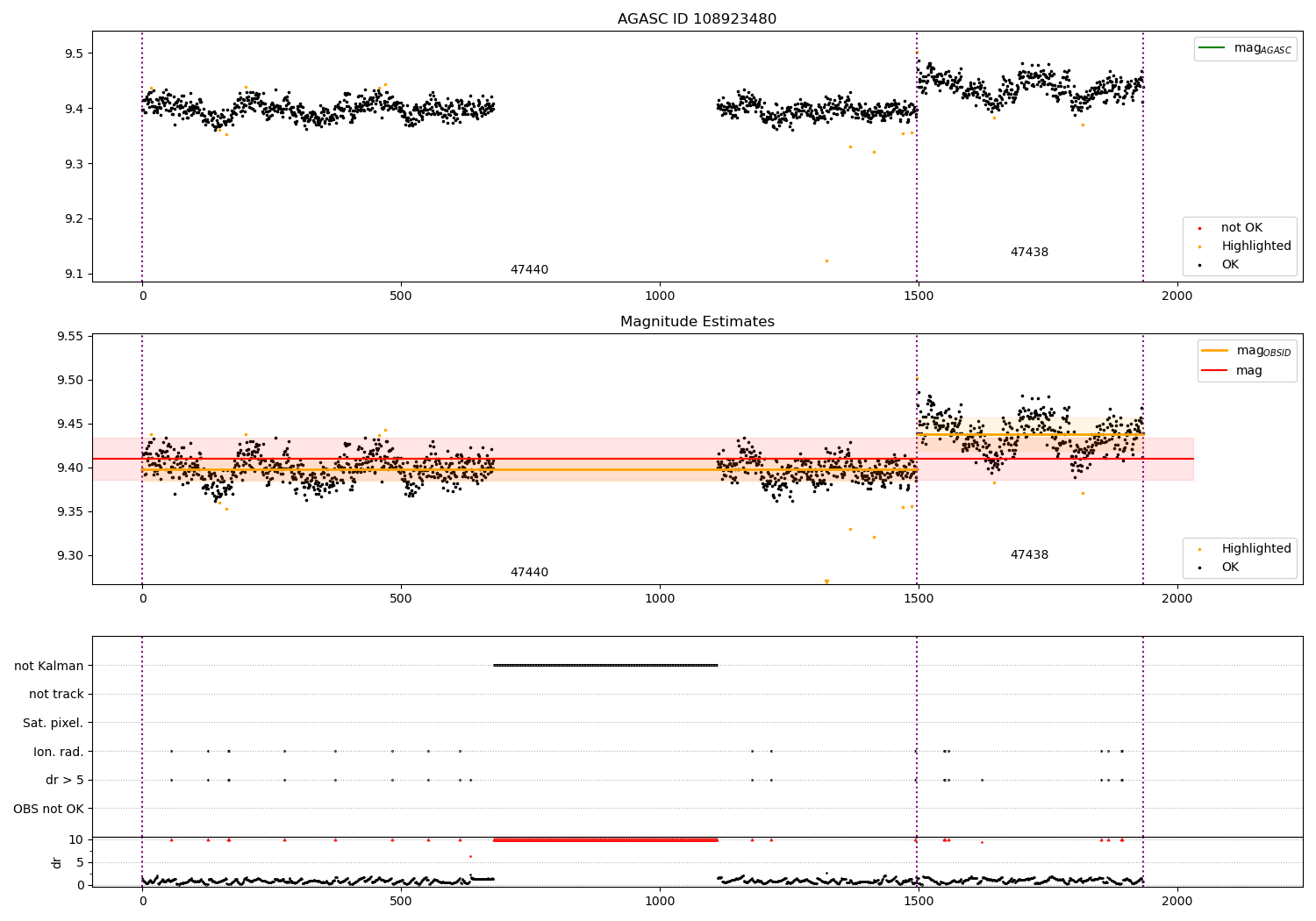The height and width of the screenshot is (921, 1316).
Task: Click the 9.5 y-axis tick label
Action: tap(74, 54)
